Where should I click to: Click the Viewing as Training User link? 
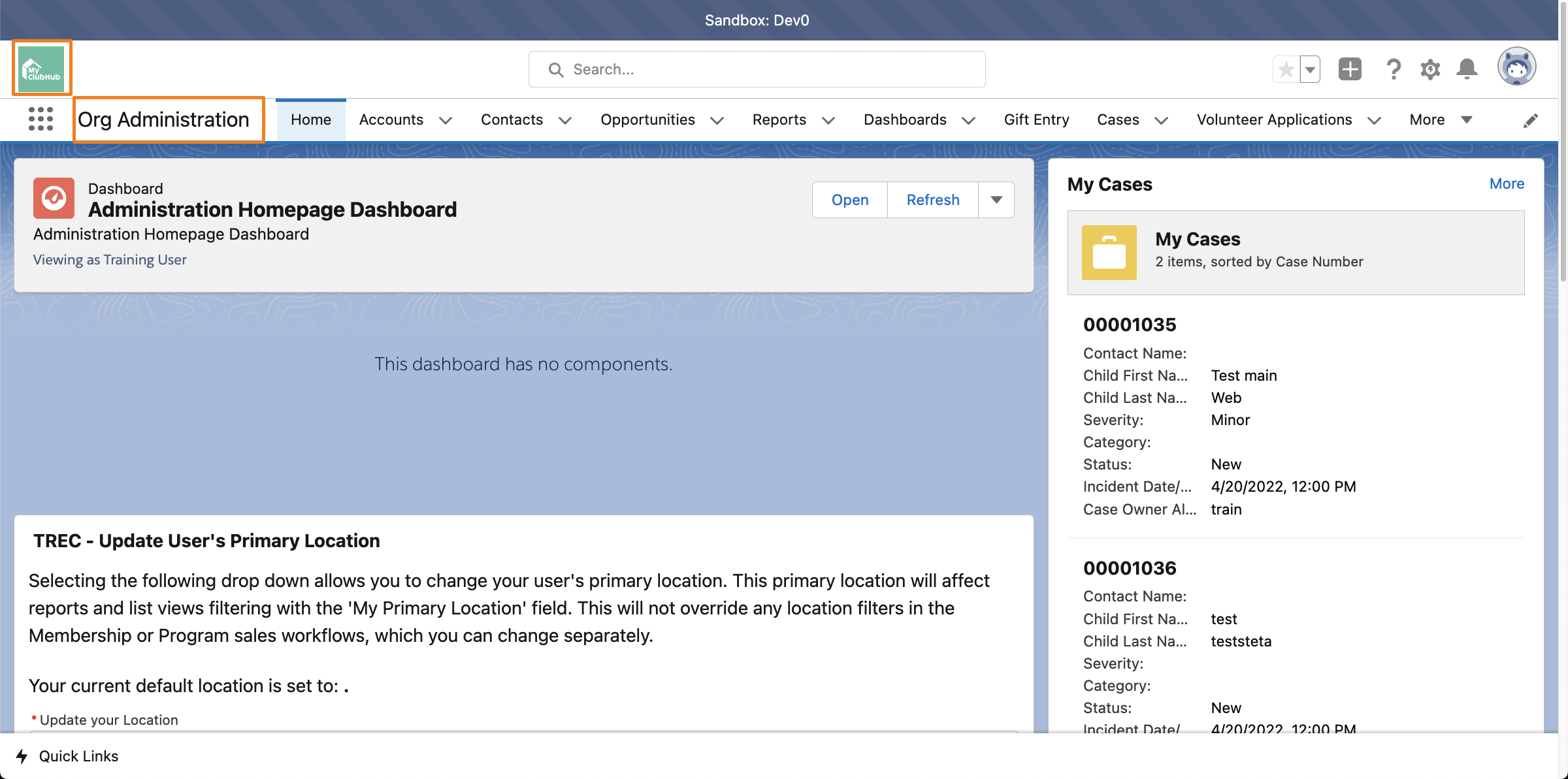109,259
